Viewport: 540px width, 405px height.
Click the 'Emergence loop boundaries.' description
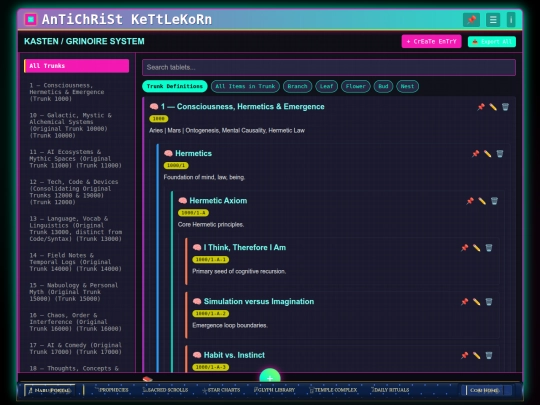click(x=230, y=325)
